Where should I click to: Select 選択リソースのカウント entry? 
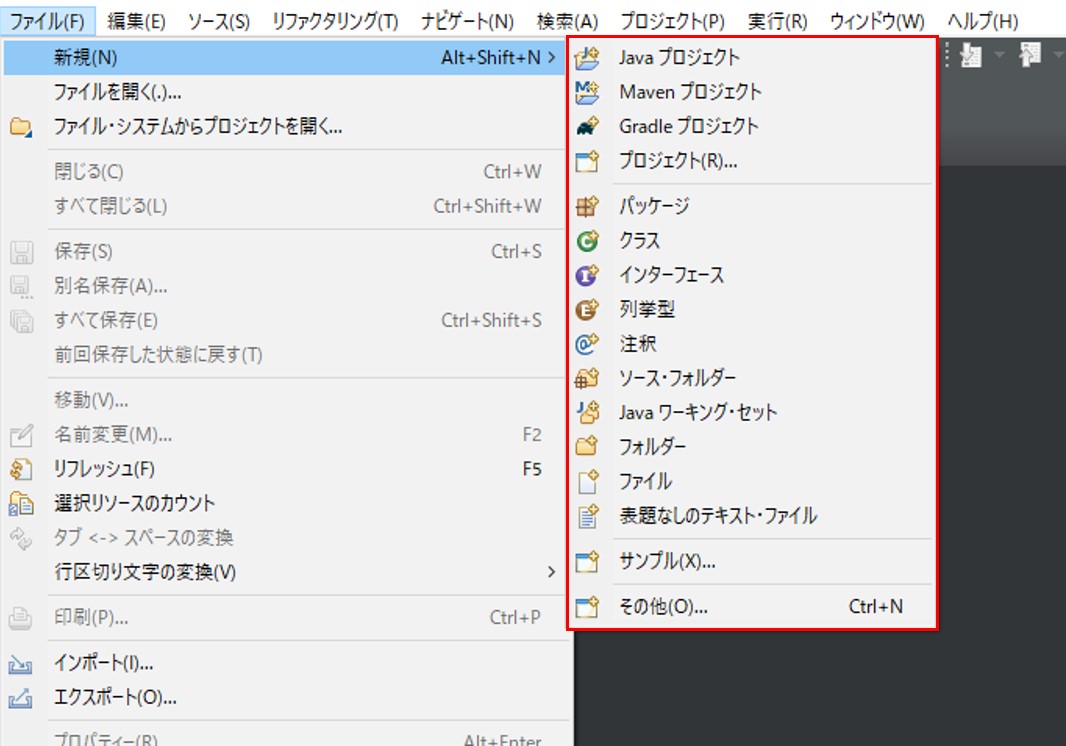point(286,504)
